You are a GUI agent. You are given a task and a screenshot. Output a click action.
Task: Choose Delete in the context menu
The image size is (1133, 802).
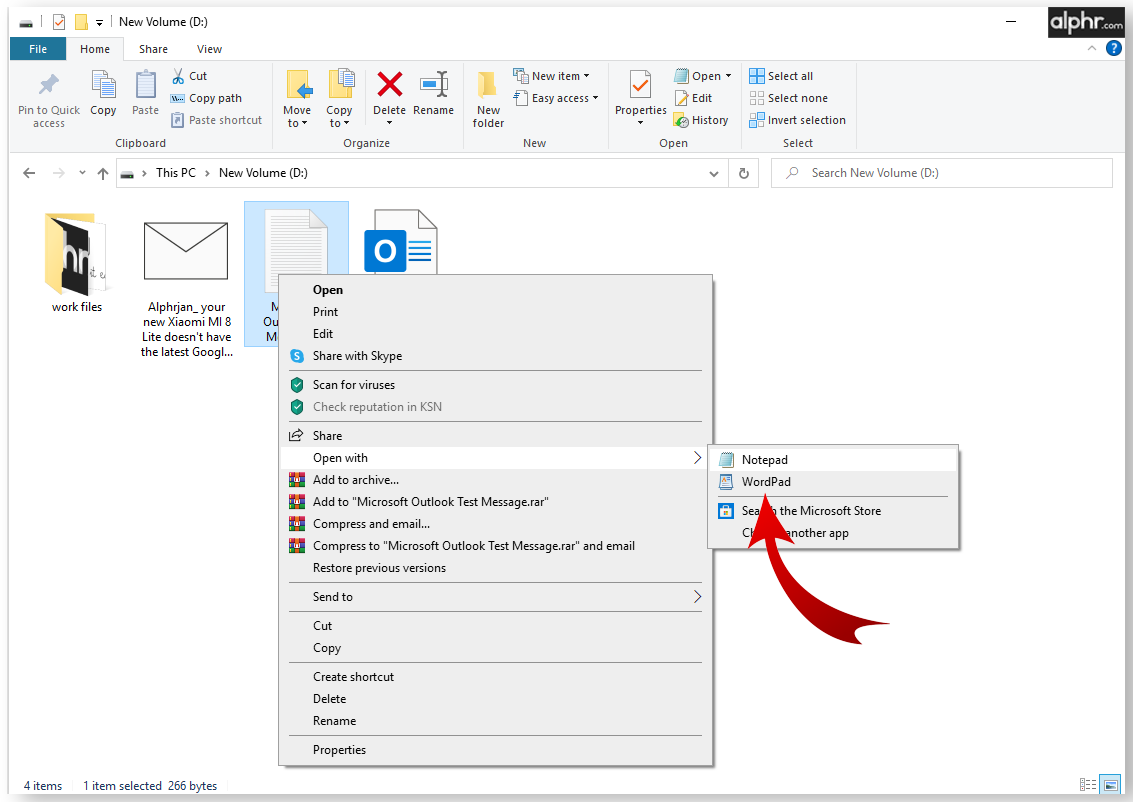click(495, 699)
